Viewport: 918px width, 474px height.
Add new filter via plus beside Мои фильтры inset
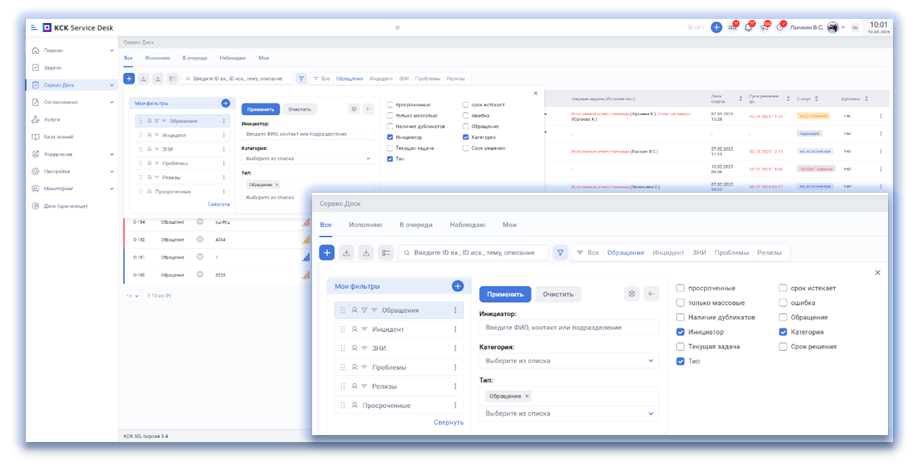click(458, 286)
